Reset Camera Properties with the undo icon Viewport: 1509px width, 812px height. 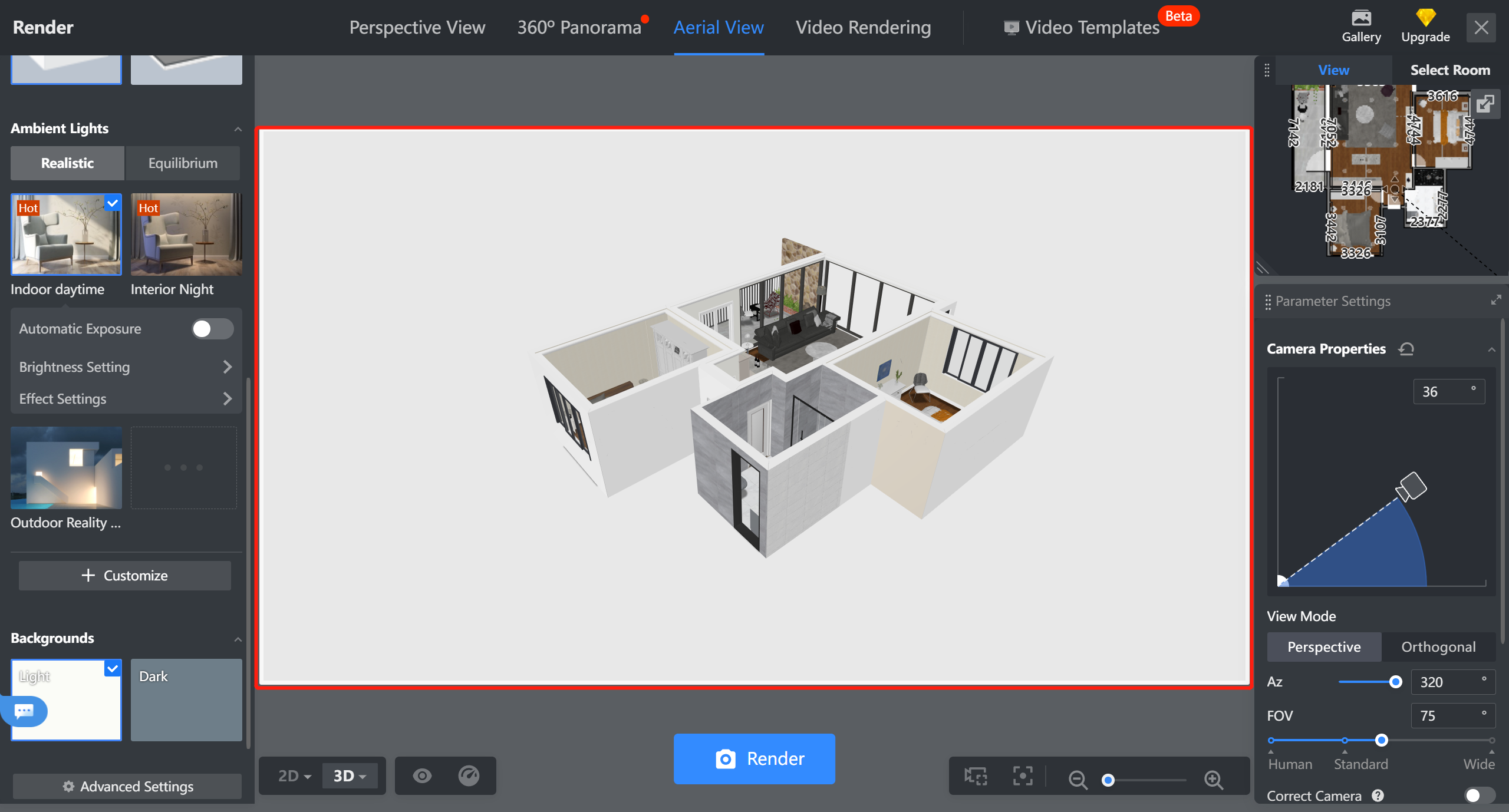click(1406, 349)
